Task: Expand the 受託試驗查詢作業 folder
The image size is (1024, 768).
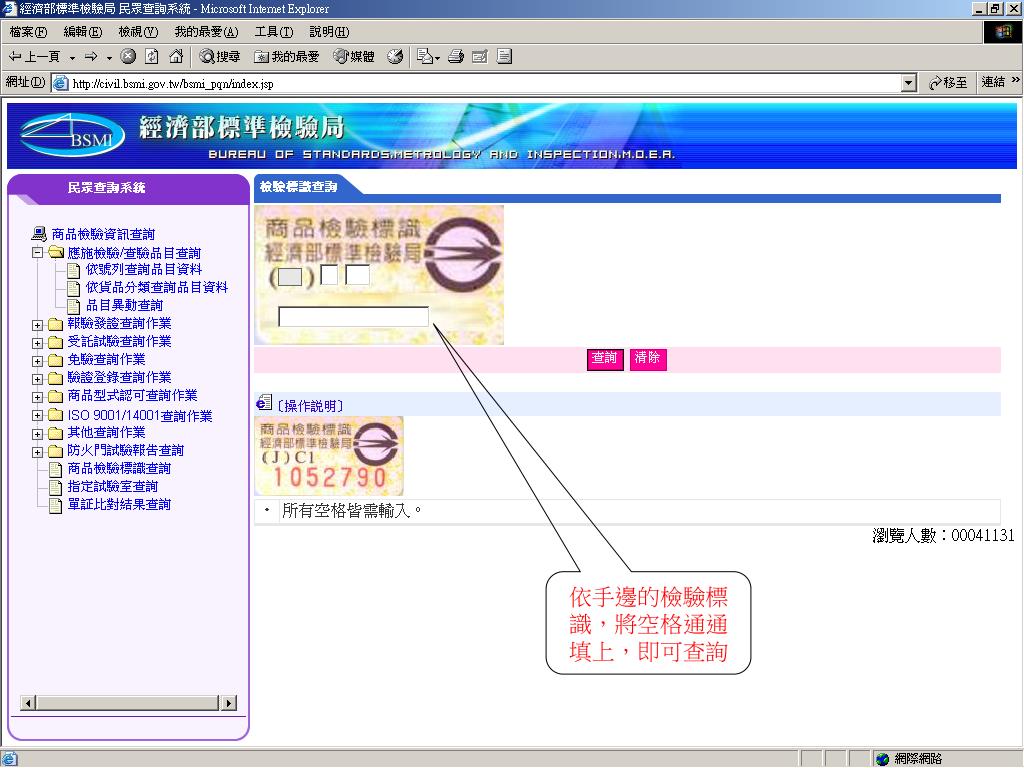Action: pyautogui.click(x=37, y=343)
